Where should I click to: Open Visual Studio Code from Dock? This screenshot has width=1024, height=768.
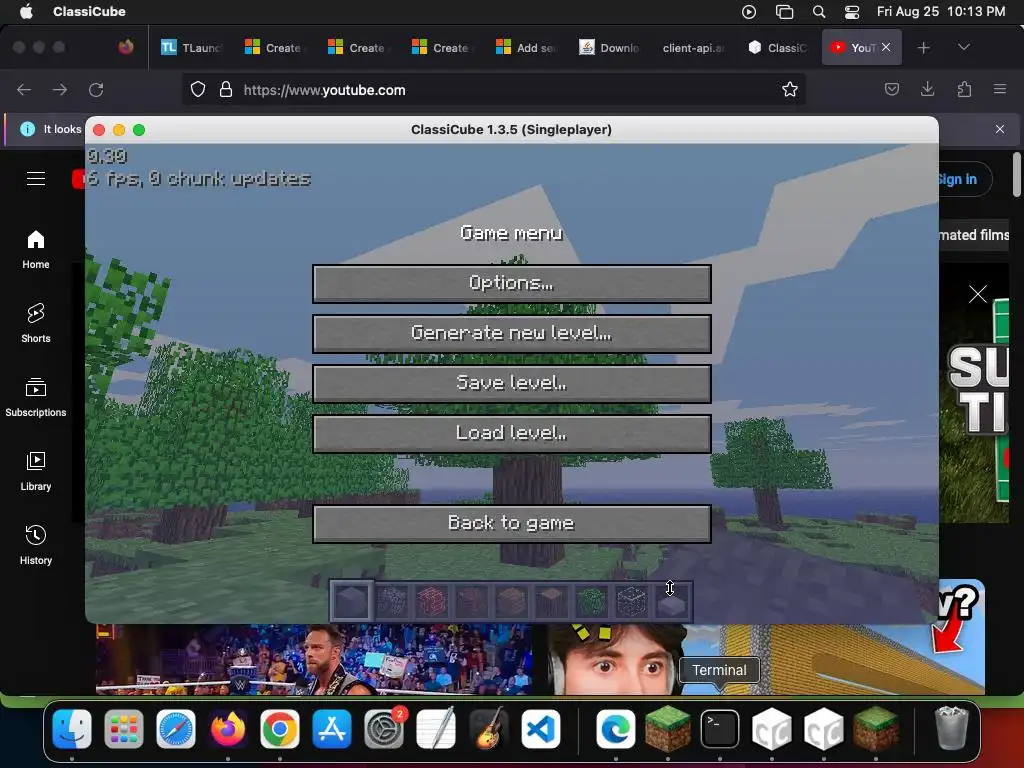click(x=541, y=729)
